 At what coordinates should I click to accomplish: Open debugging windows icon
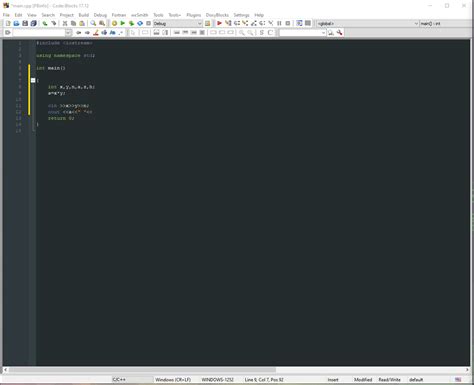[x=299, y=23]
